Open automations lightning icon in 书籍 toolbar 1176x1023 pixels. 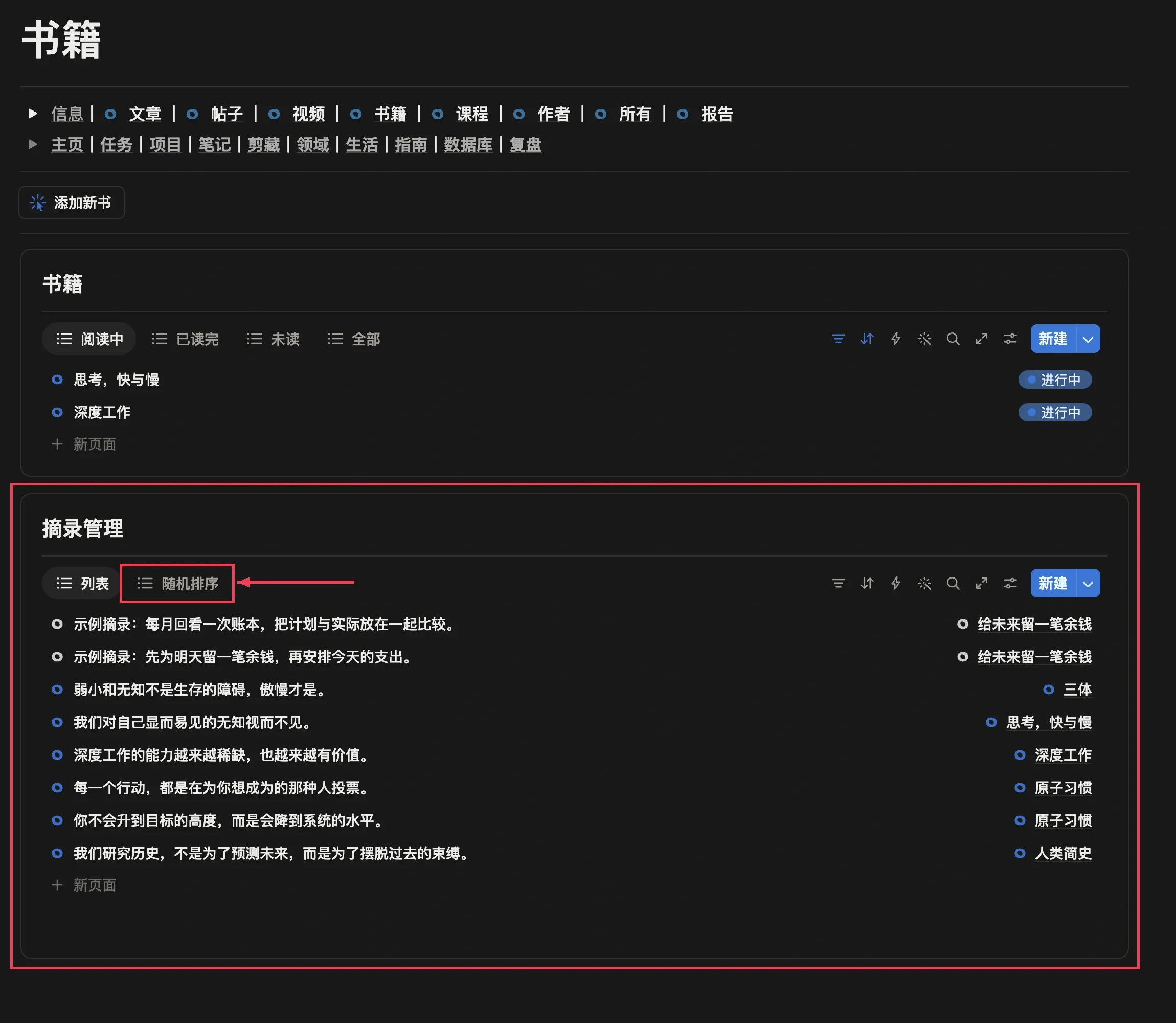[x=896, y=339]
